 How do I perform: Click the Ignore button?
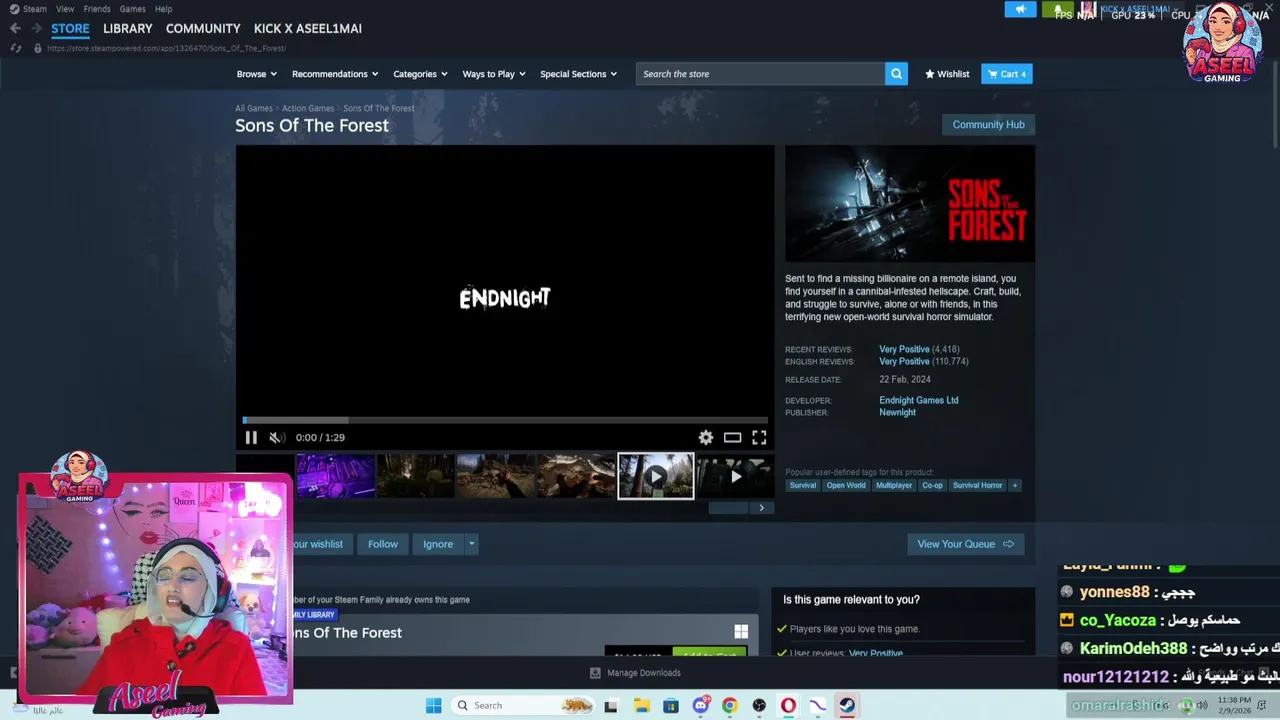point(438,544)
